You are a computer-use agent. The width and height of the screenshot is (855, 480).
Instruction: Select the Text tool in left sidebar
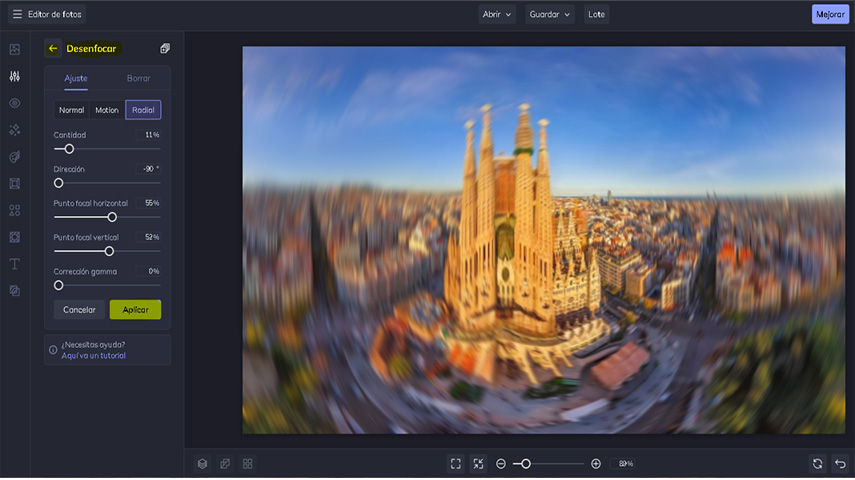pos(15,264)
